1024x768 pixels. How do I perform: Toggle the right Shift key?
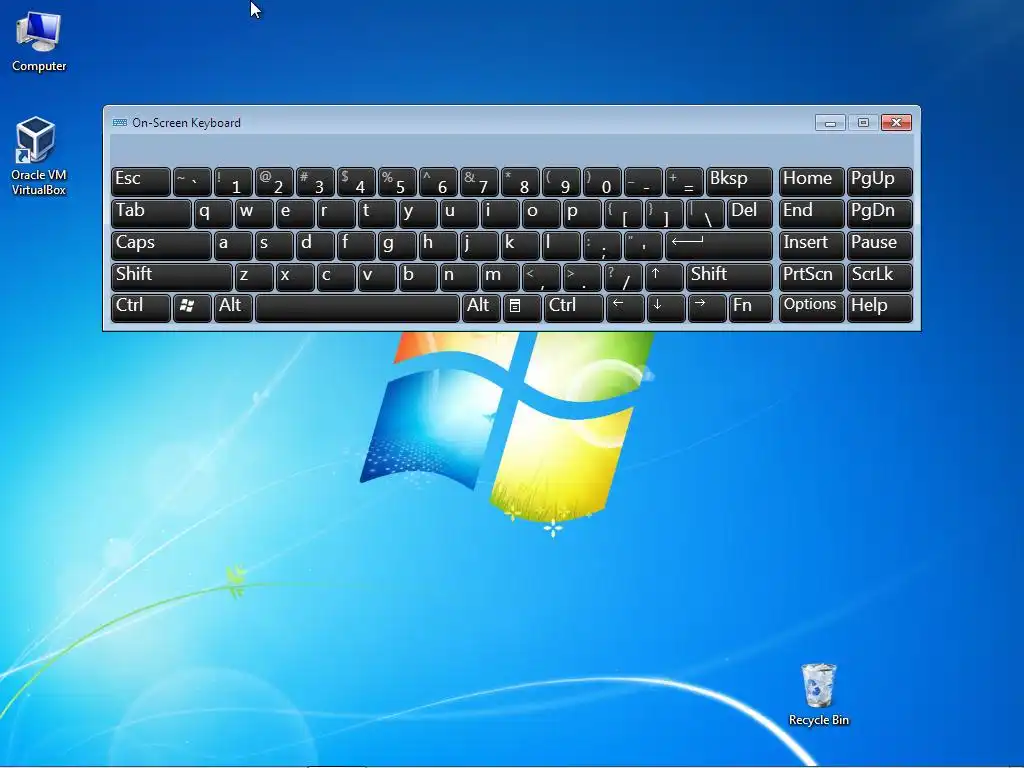pos(729,276)
